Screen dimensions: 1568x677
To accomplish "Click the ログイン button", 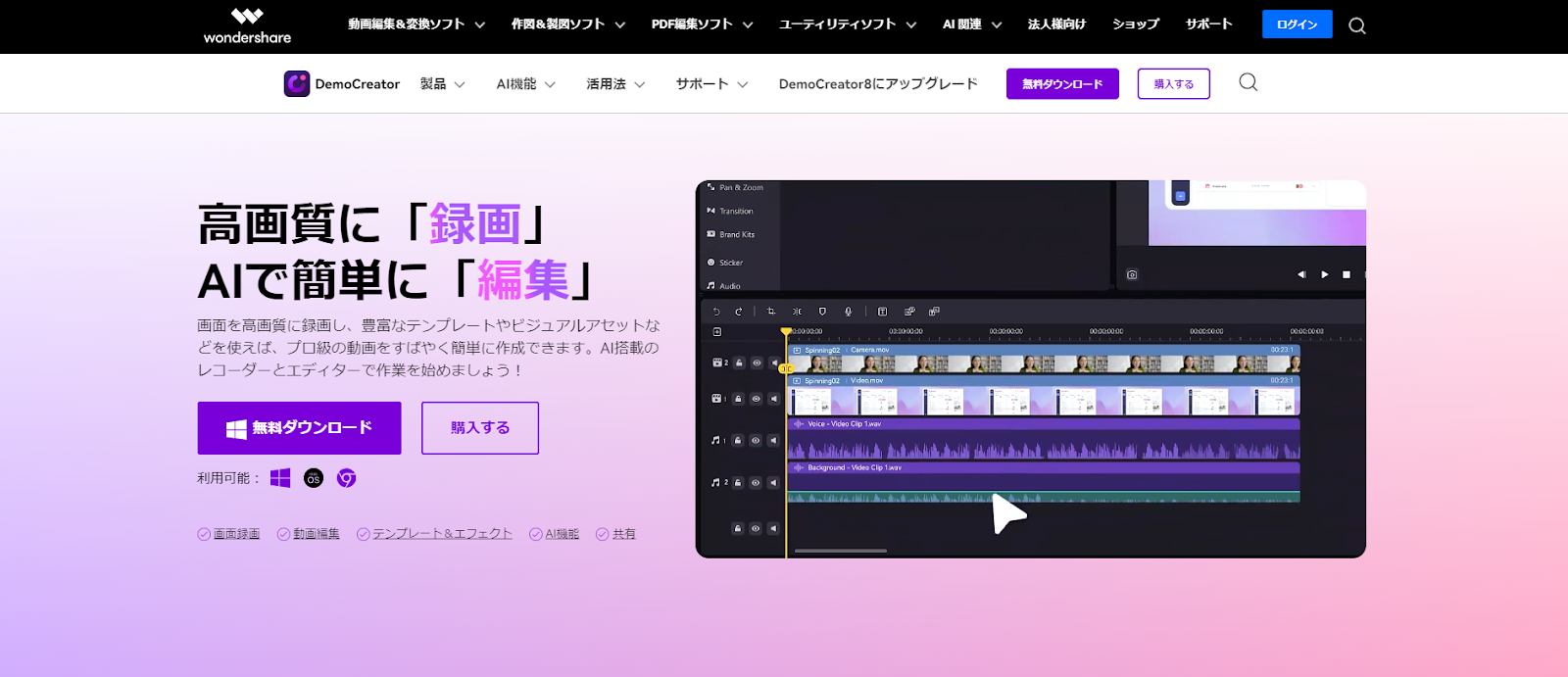I will click(x=1297, y=24).
